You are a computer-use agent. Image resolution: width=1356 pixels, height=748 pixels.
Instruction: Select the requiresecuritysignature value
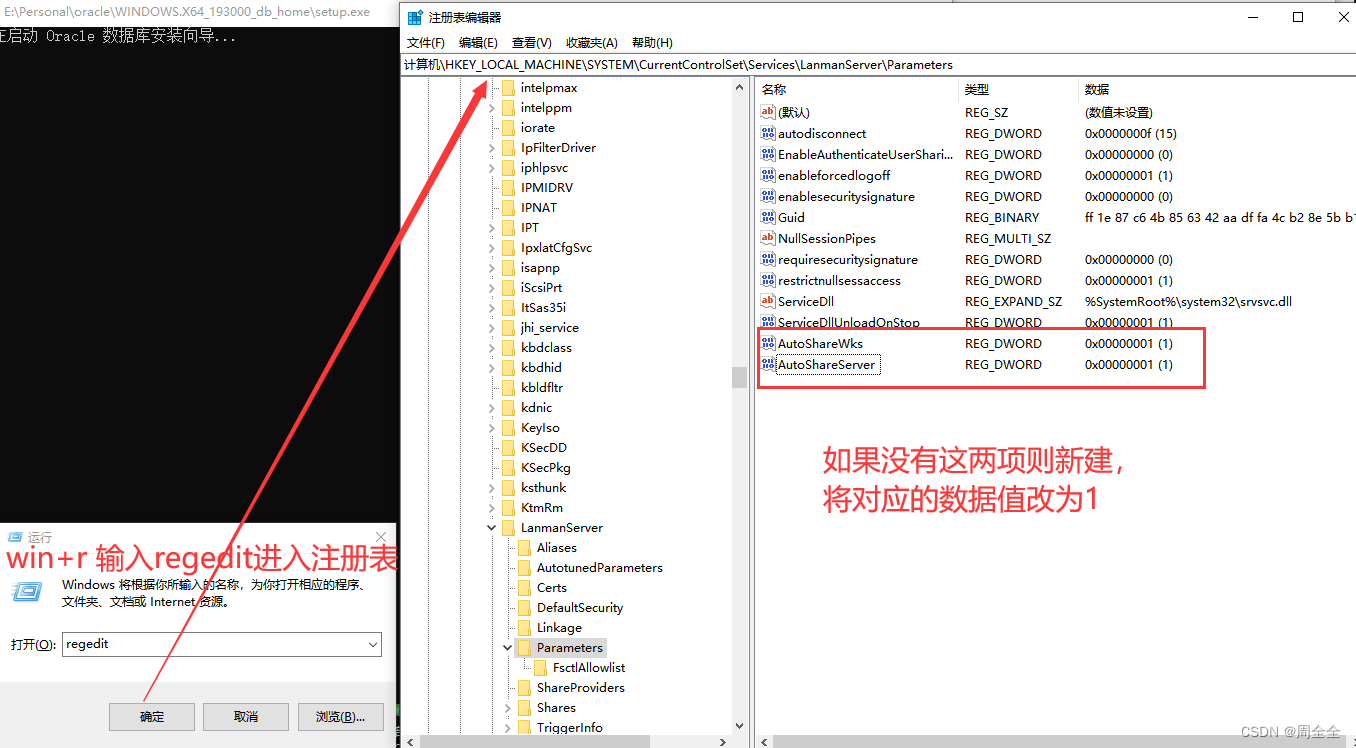(848, 260)
